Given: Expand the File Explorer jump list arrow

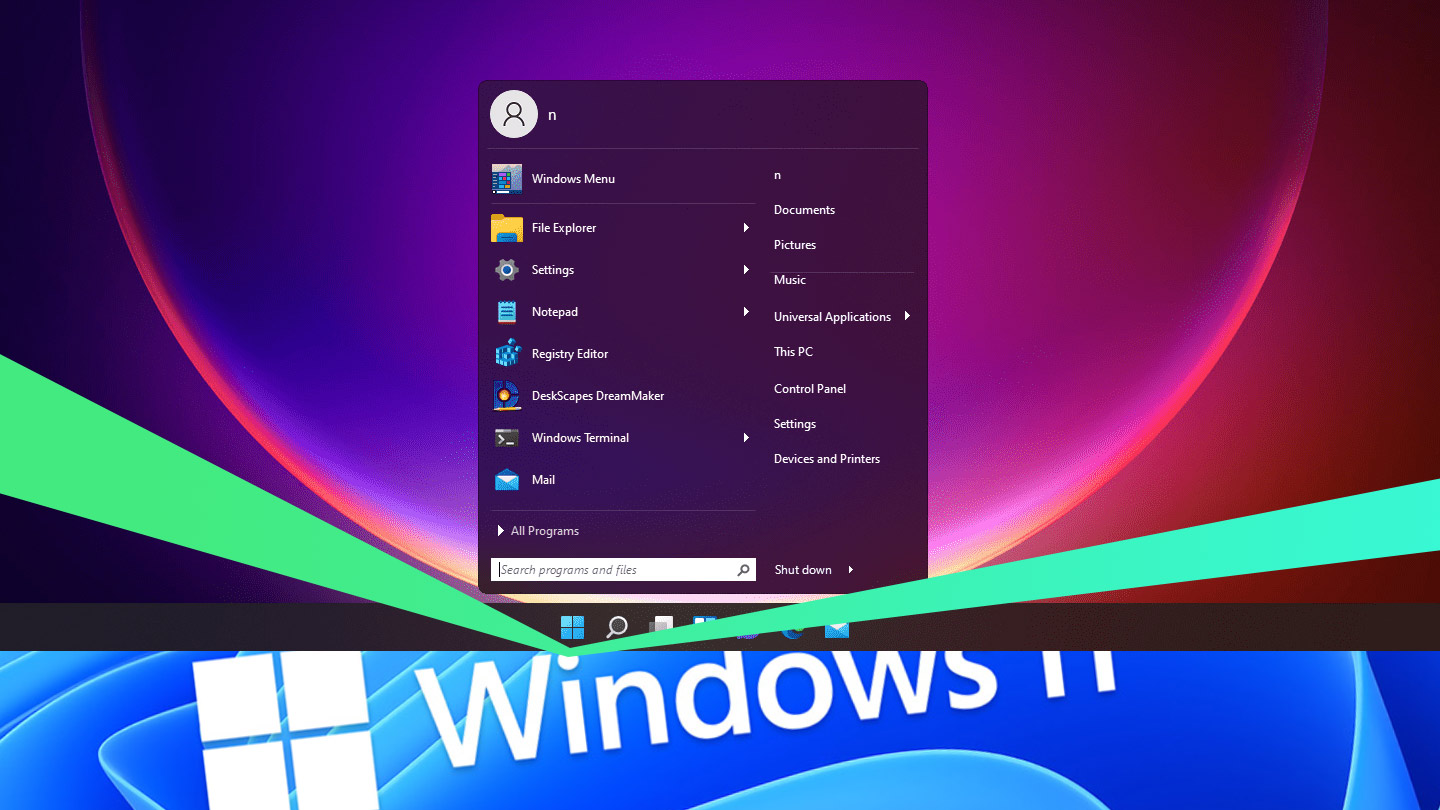Looking at the screenshot, I should [x=746, y=228].
